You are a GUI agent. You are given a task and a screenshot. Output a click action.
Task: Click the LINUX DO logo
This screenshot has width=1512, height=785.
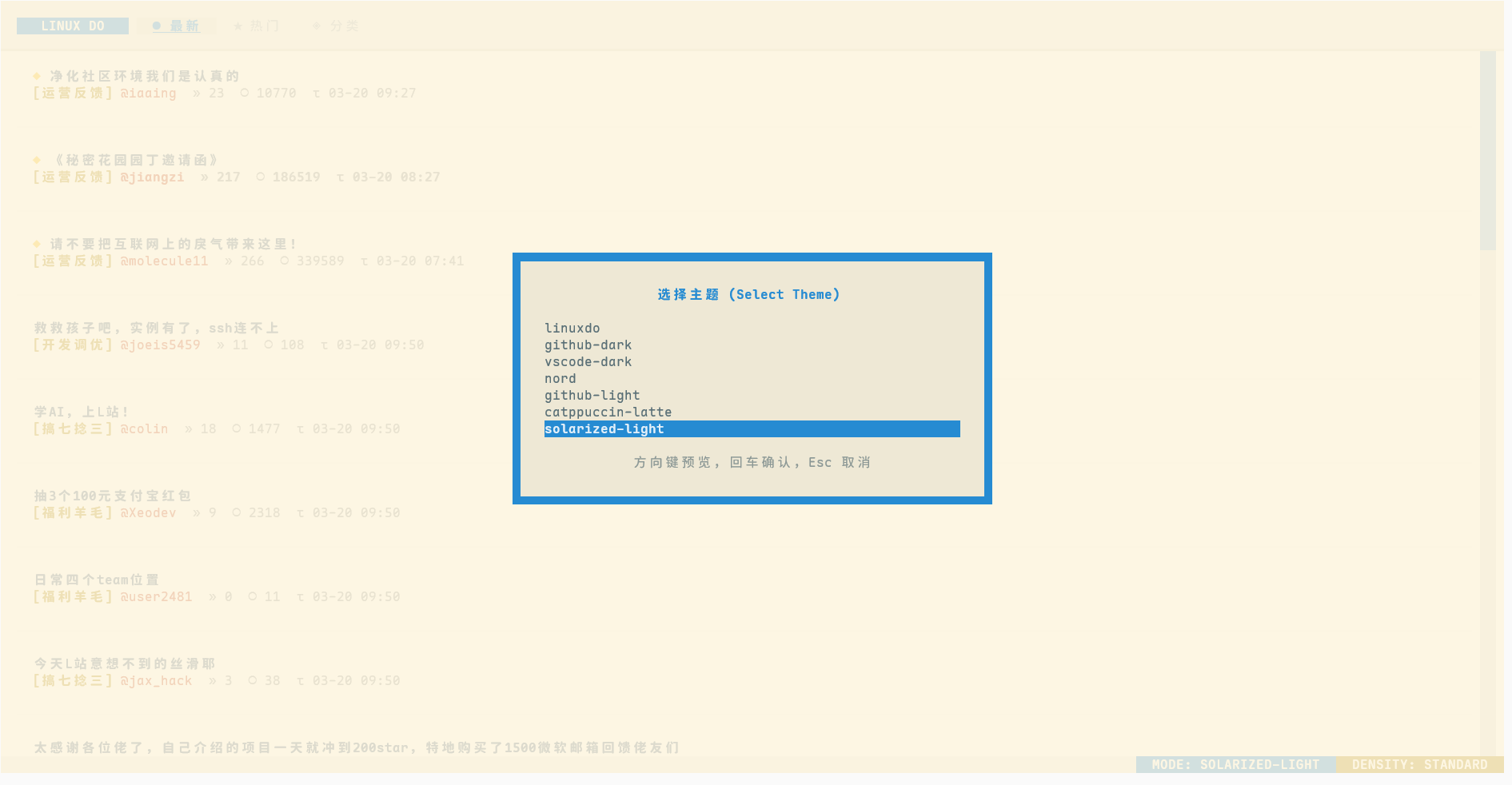(x=73, y=26)
